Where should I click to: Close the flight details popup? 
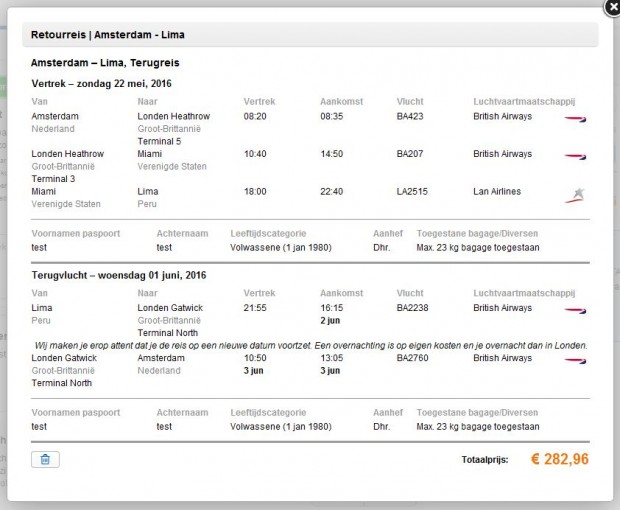tap(612, 8)
